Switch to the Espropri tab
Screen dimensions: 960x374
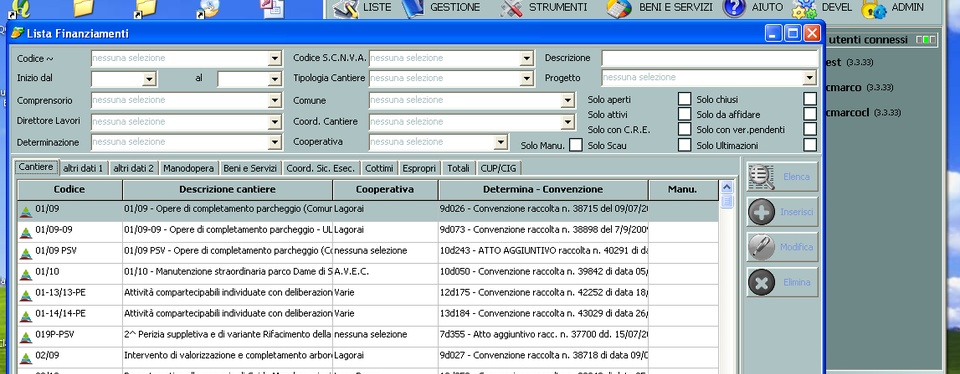[x=419, y=168]
